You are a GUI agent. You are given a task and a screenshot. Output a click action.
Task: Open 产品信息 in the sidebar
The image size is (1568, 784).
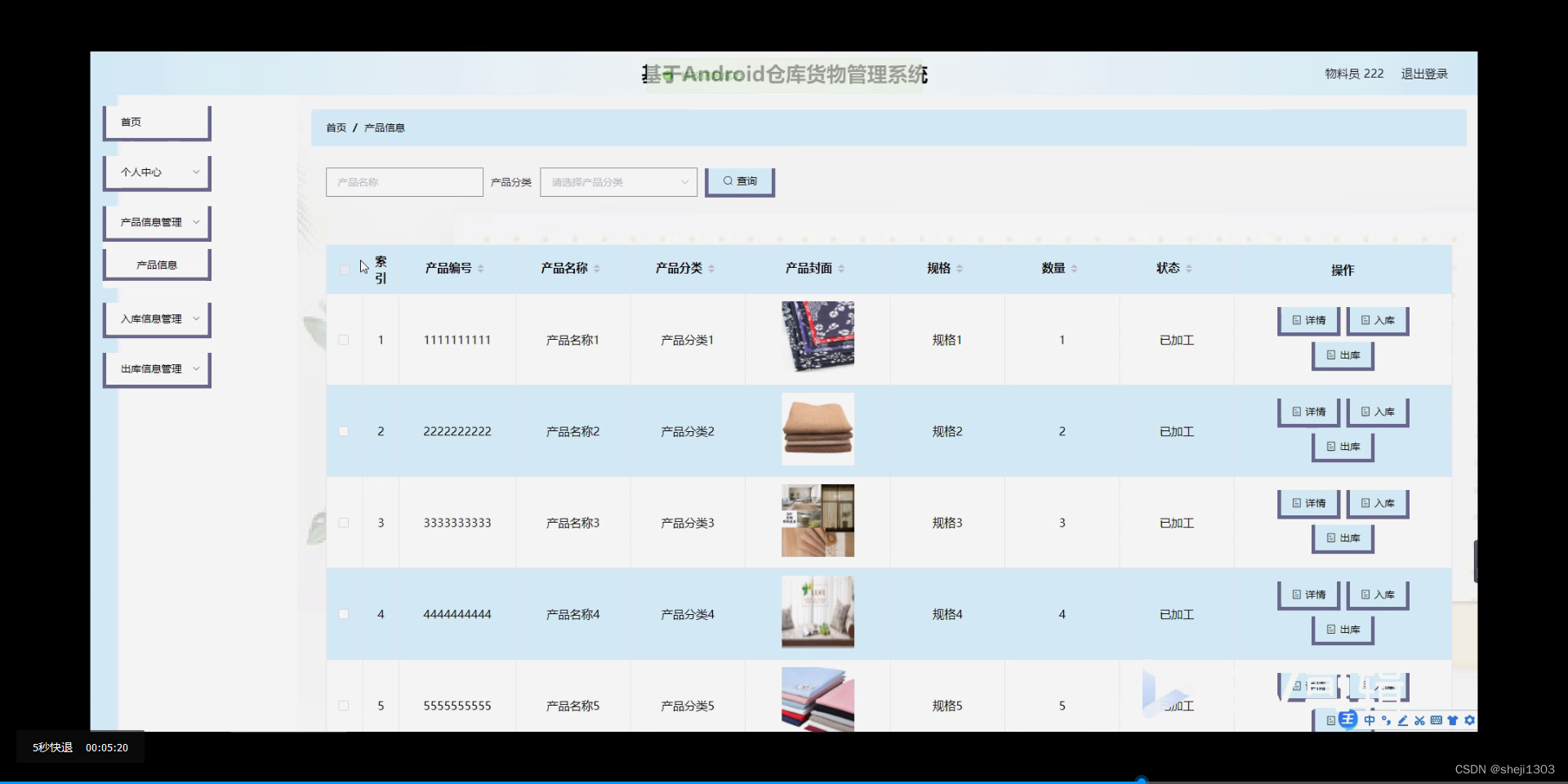point(156,264)
